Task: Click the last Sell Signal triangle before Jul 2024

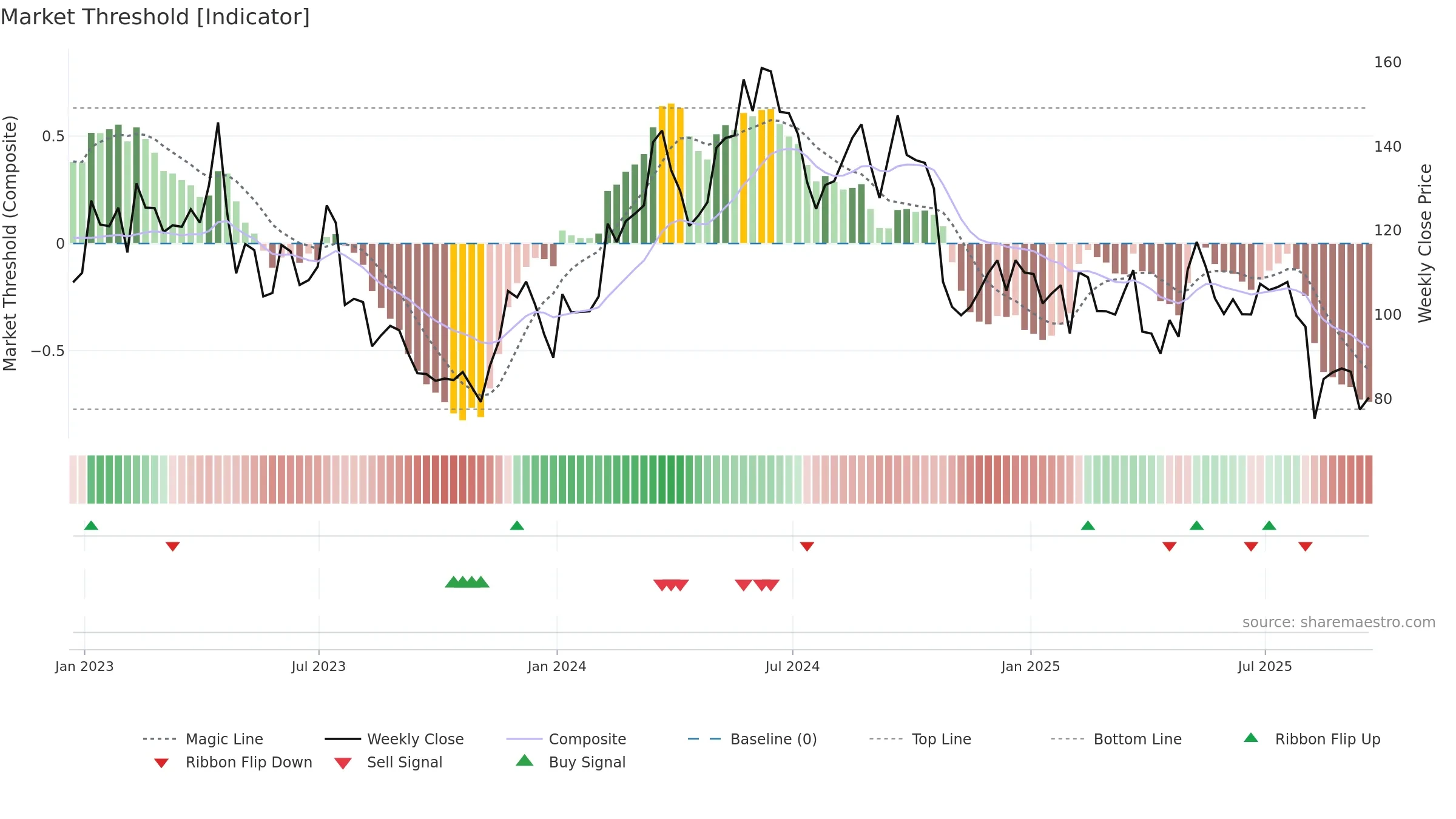Action: coord(771,585)
